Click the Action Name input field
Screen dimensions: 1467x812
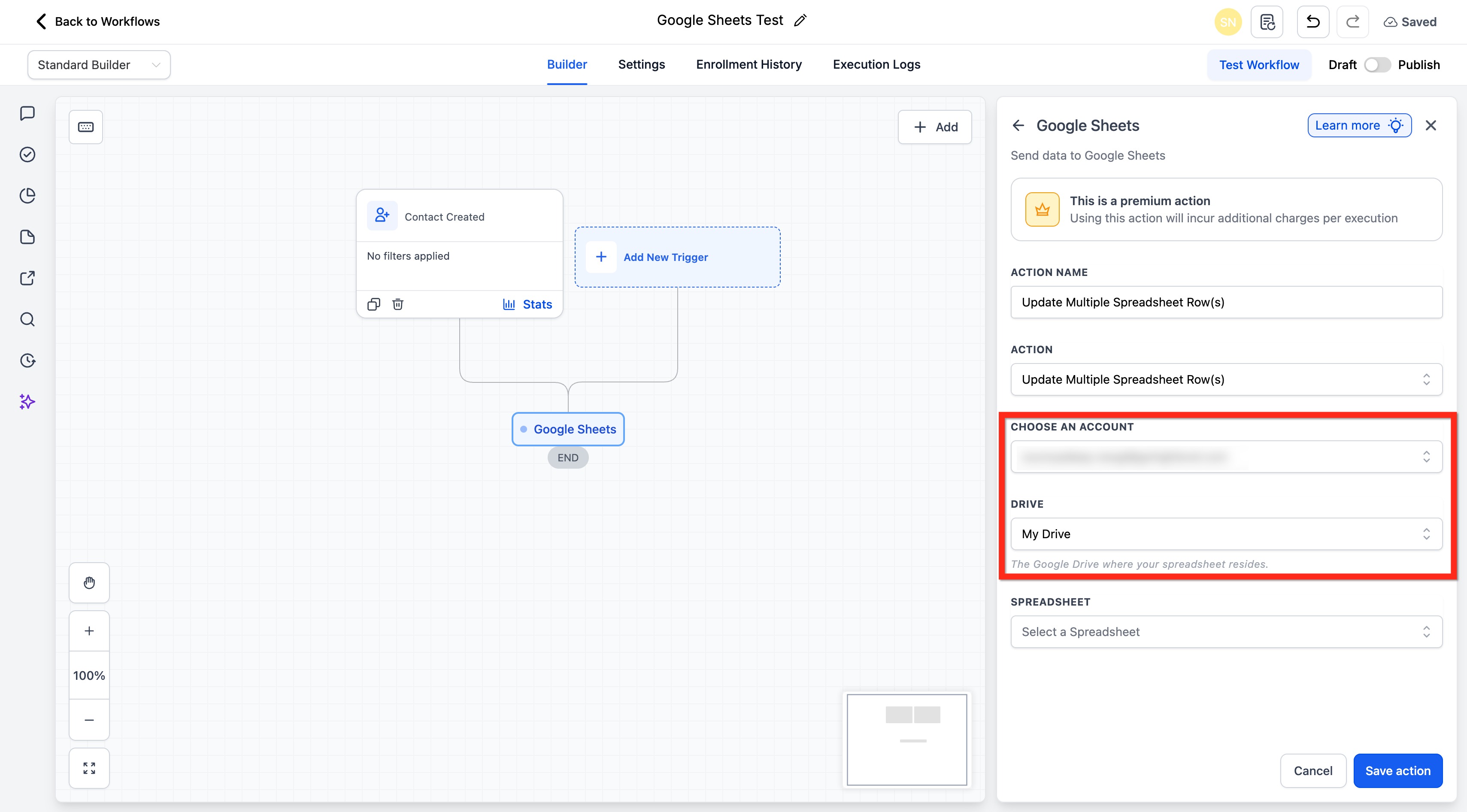[1226, 302]
